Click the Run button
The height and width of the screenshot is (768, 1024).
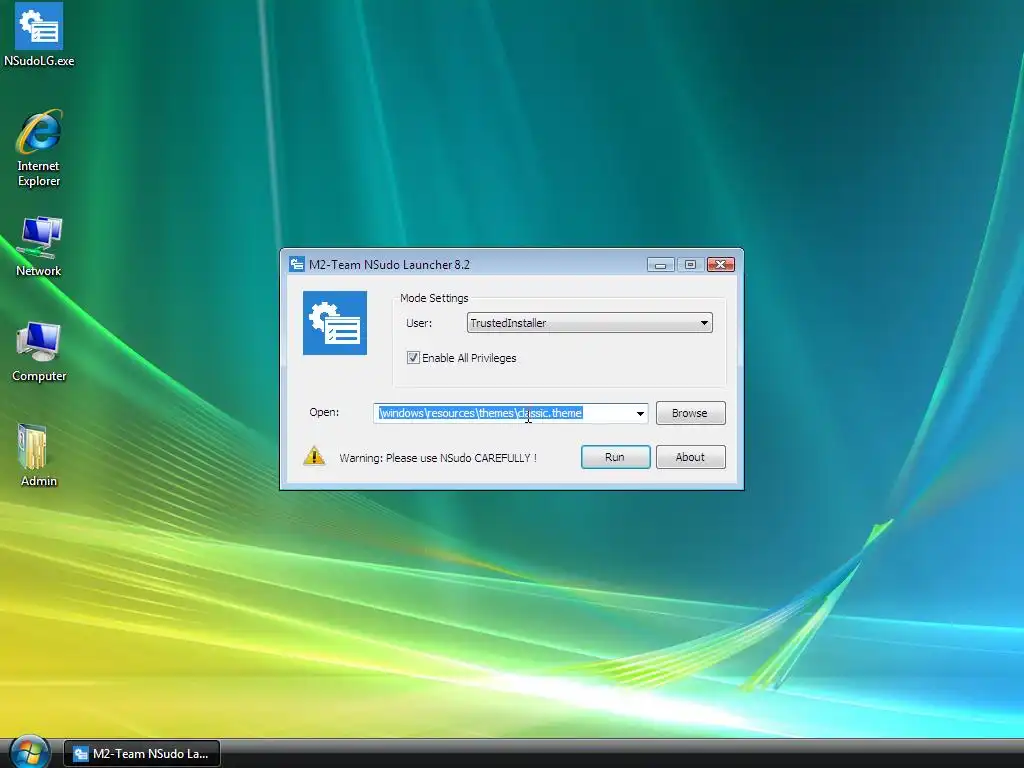(x=615, y=457)
